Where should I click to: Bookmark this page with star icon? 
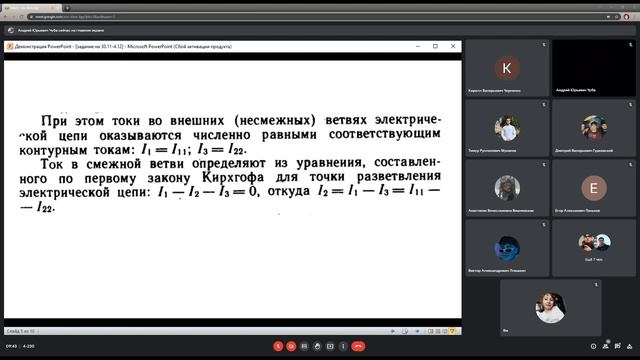(x=617, y=17)
